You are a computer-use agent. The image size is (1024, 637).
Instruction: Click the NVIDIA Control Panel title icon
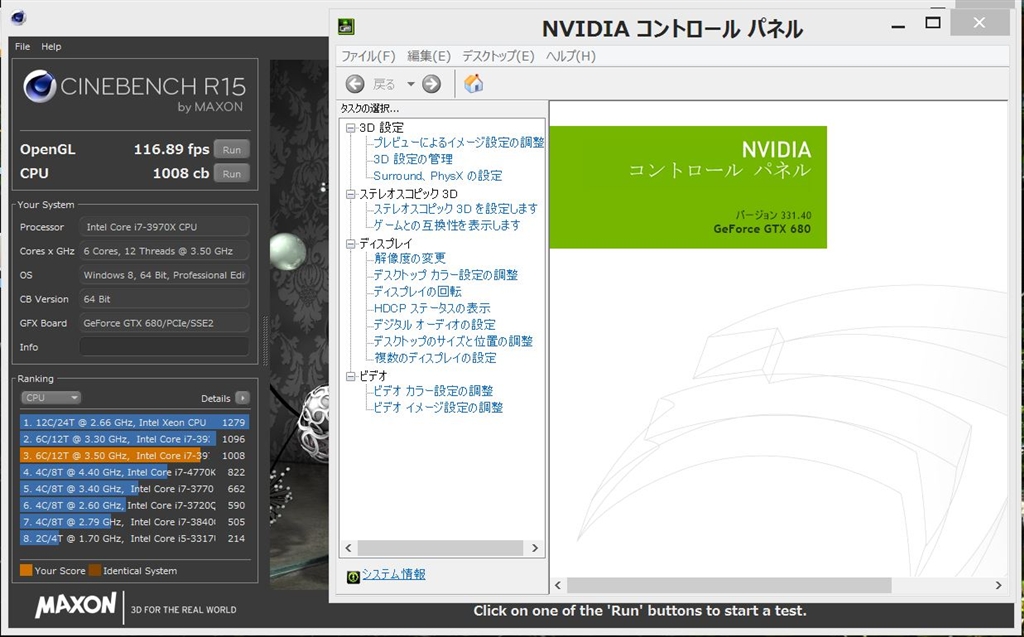pos(345,27)
